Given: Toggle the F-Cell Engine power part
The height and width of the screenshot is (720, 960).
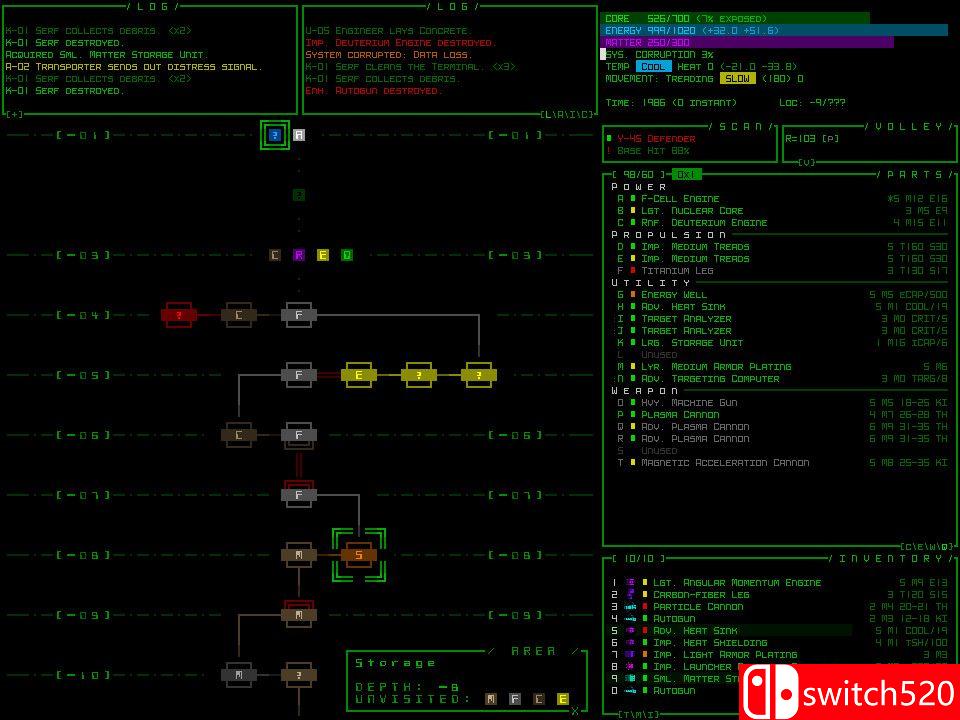Looking at the screenshot, I should pos(680,199).
